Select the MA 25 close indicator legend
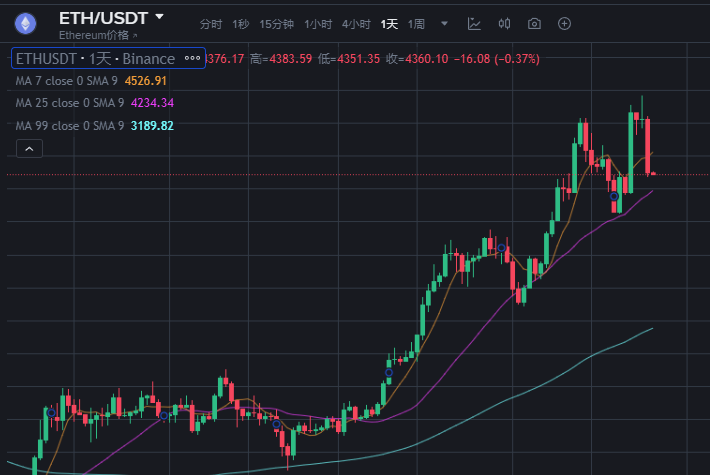Viewport: 710px width, 475px height. [70, 103]
